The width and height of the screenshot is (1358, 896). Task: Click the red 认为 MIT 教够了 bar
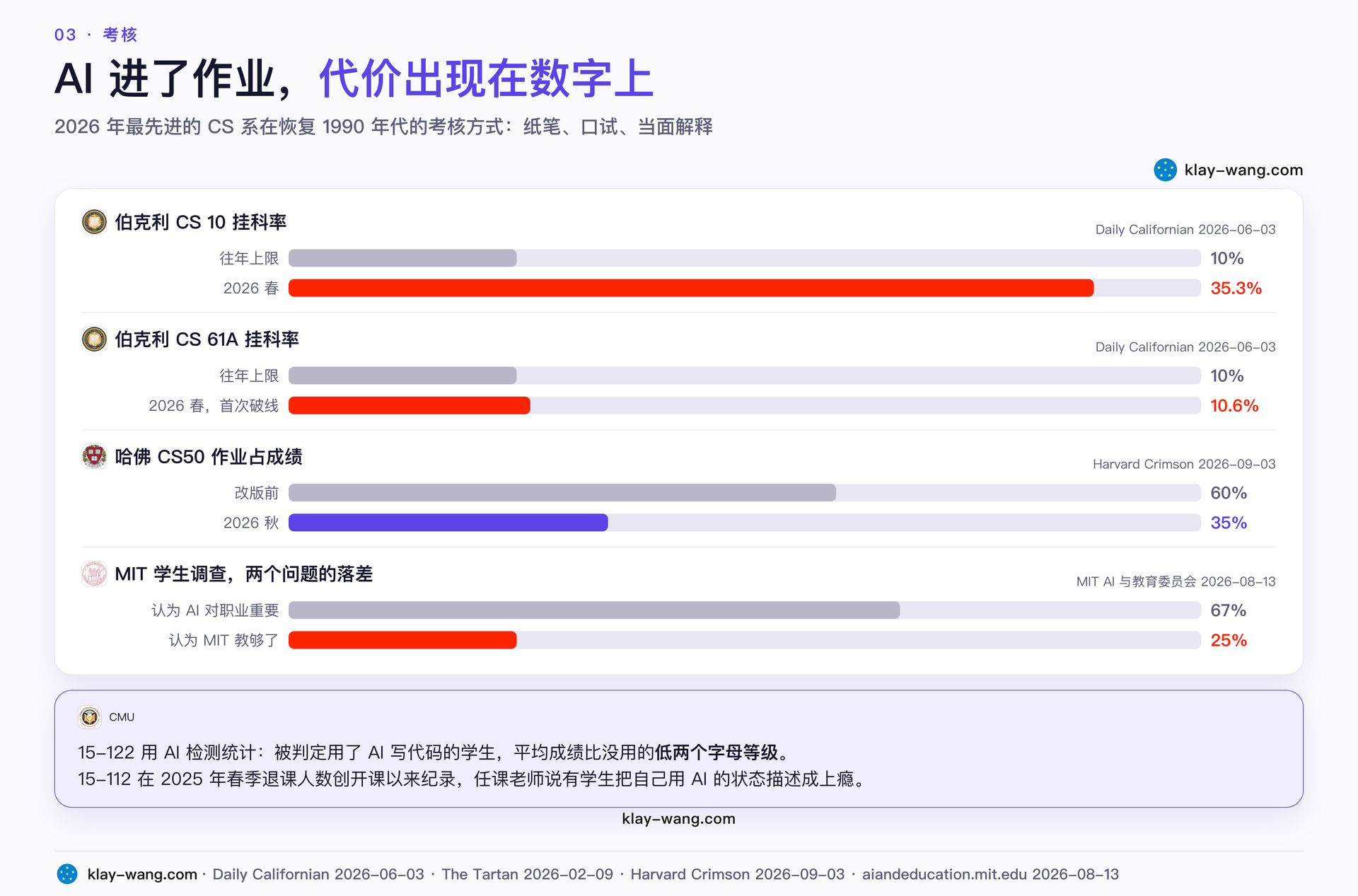(x=402, y=640)
